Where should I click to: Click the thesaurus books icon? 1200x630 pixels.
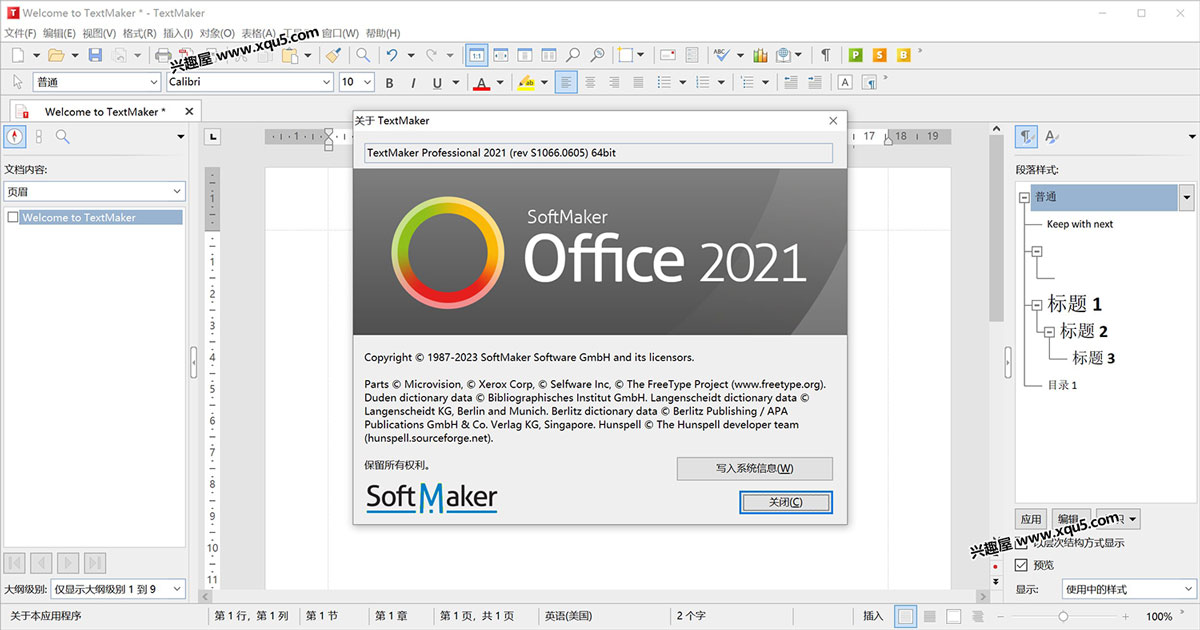pyautogui.click(x=759, y=55)
